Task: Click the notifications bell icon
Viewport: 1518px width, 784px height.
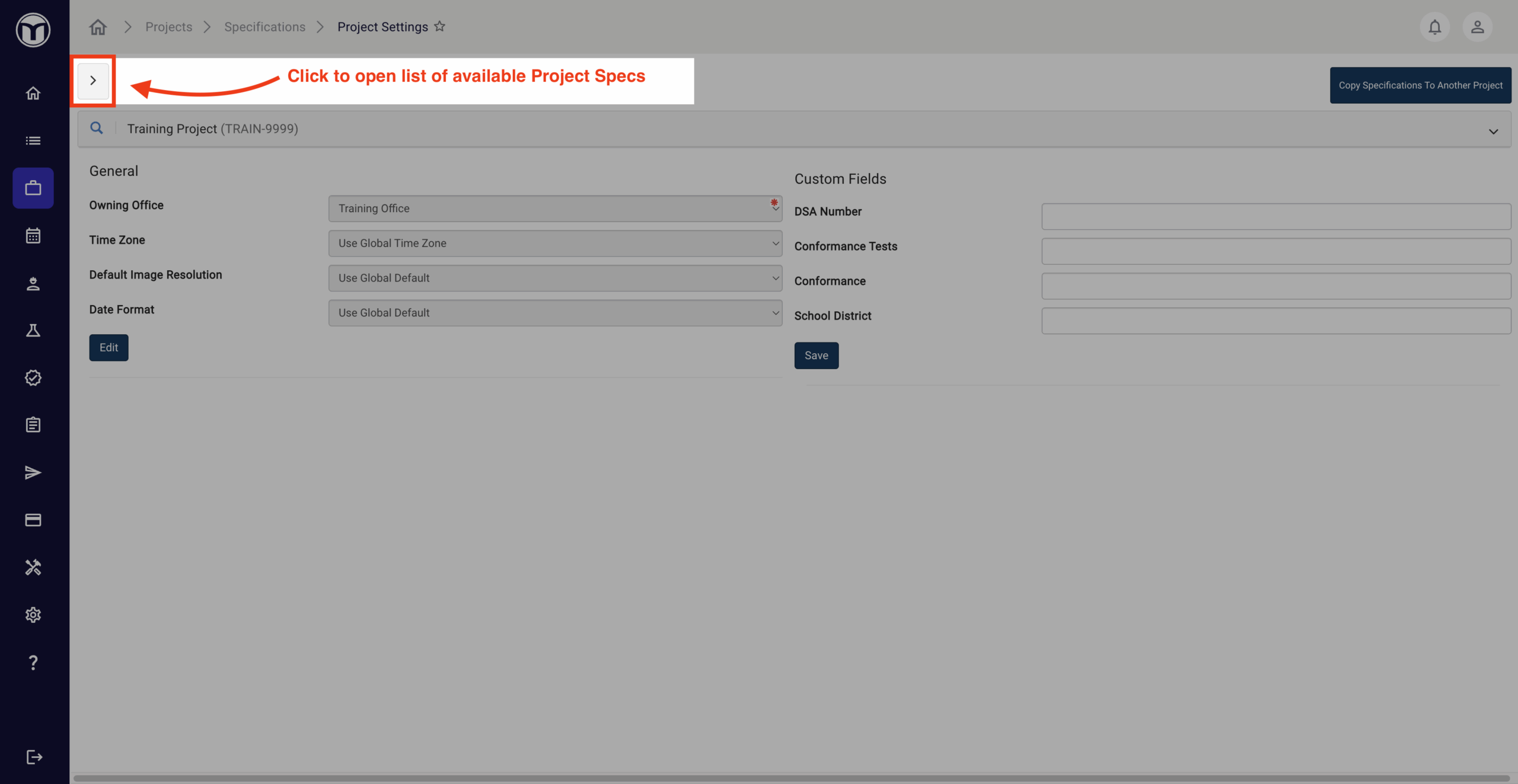Action: 1434,27
